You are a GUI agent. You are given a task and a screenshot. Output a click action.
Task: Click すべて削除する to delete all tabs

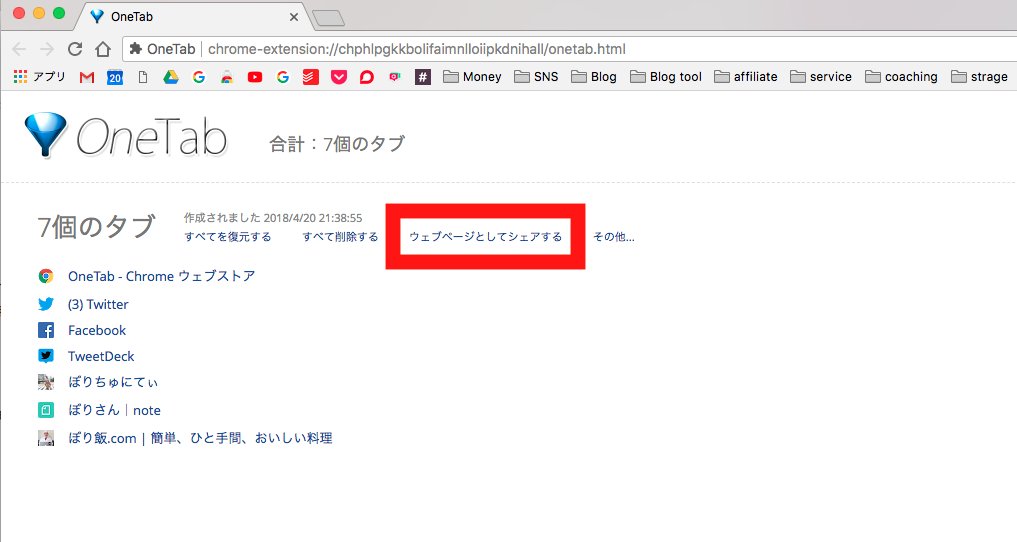[x=340, y=237]
